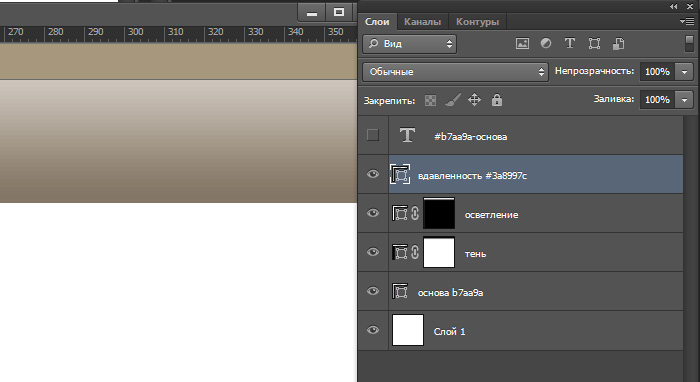
Task: Open the Заливка slider arrow
Action: coord(684,100)
